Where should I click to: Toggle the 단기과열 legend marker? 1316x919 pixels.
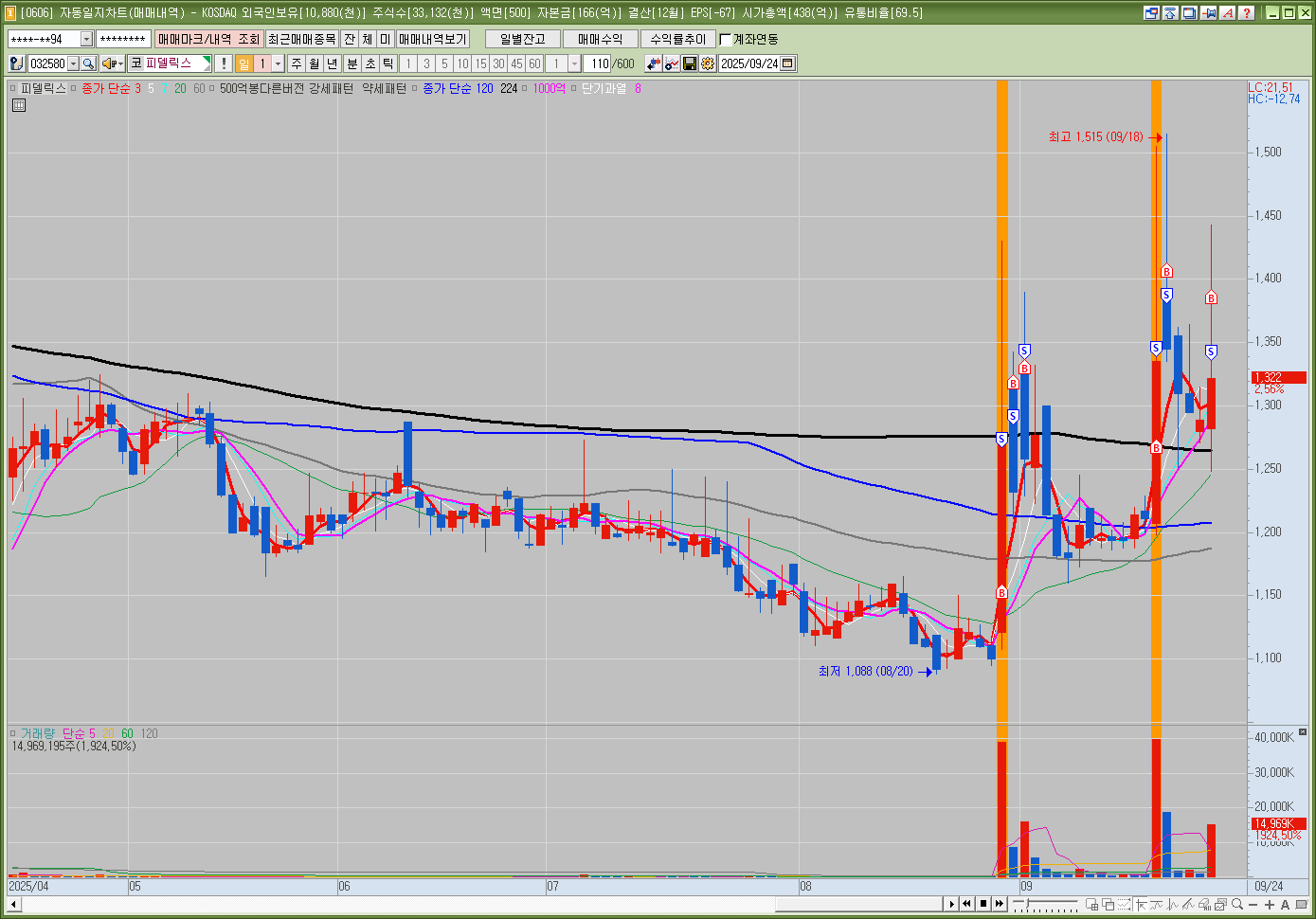(574, 88)
